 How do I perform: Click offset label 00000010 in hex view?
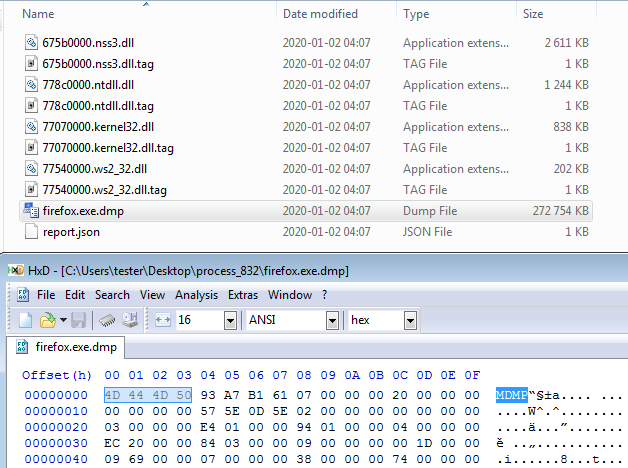pyautogui.click(x=56, y=411)
